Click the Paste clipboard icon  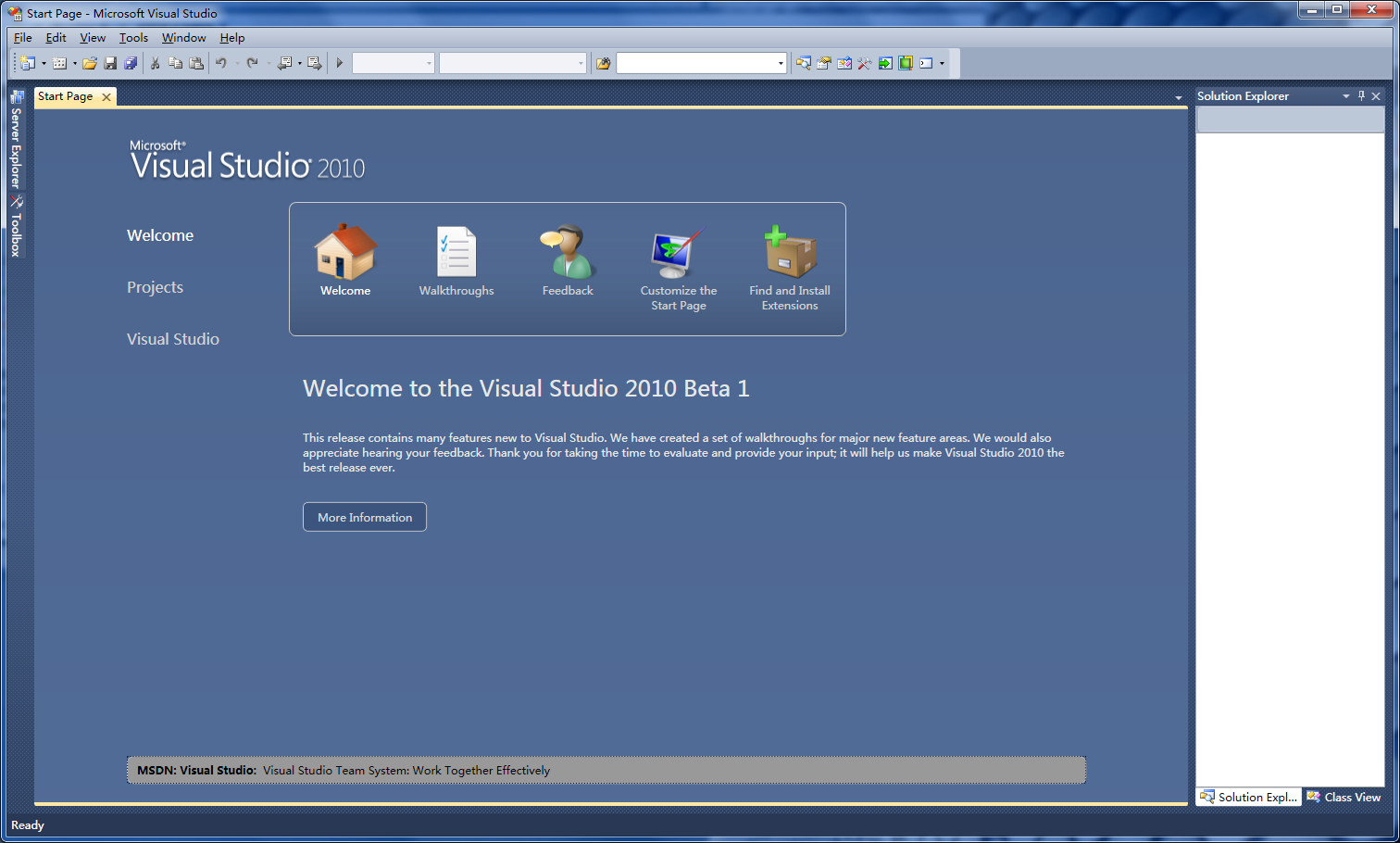point(196,63)
